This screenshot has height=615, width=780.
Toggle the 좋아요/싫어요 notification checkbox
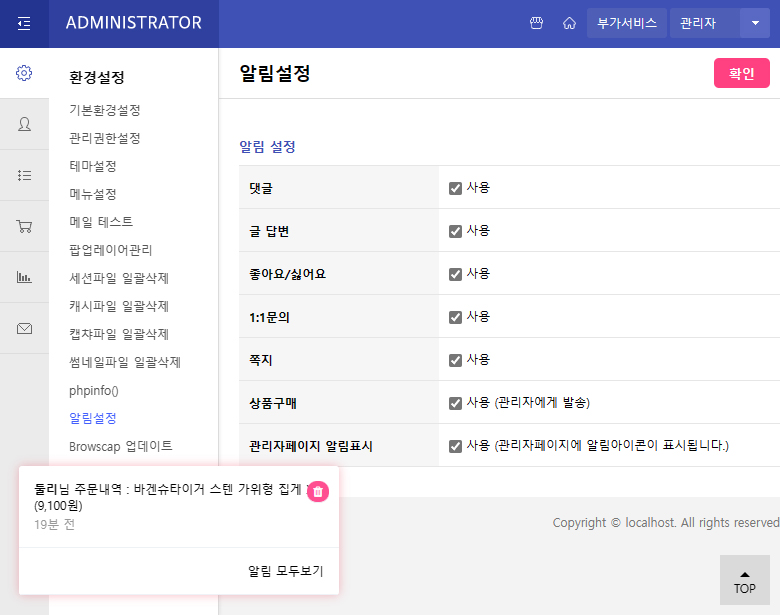click(x=455, y=274)
